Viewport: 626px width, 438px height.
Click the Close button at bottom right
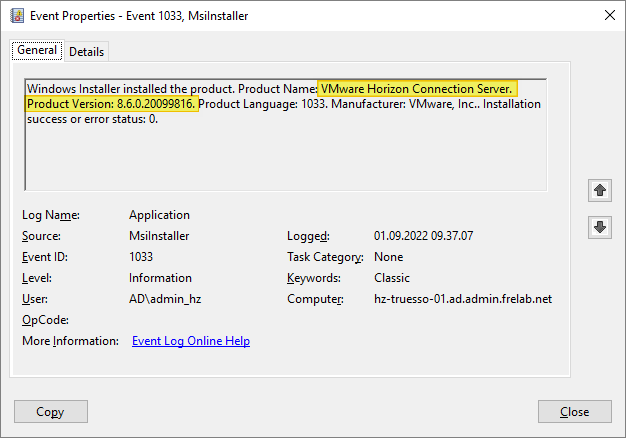[574, 411]
